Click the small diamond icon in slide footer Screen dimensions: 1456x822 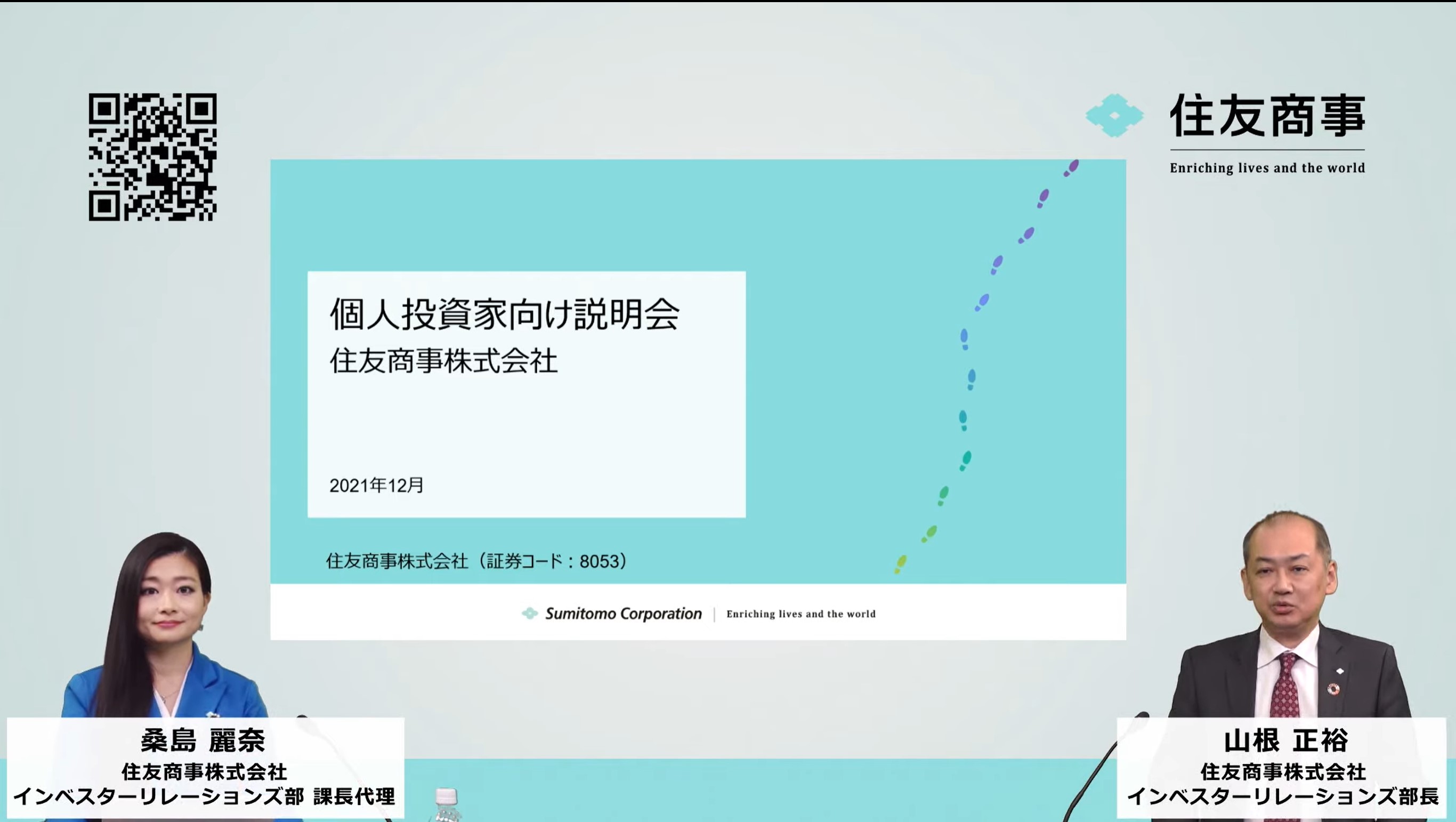(530, 613)
